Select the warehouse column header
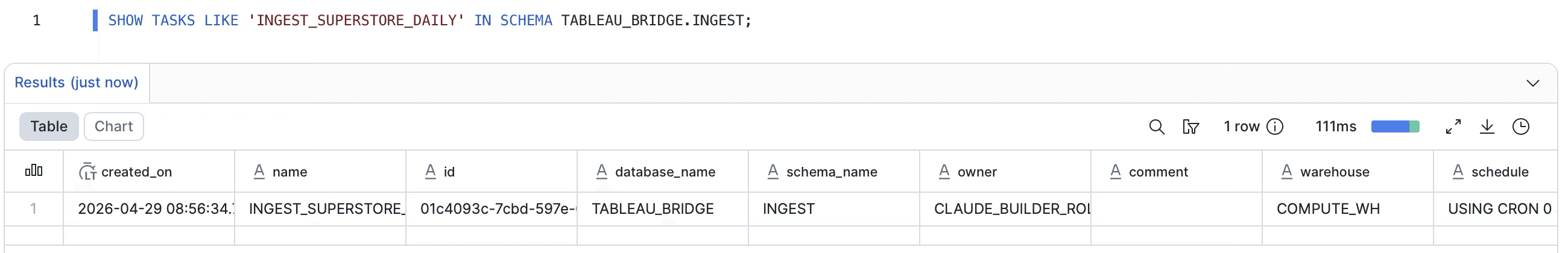The height and width of the screenshot is (253, 1568). (1334, 172)
